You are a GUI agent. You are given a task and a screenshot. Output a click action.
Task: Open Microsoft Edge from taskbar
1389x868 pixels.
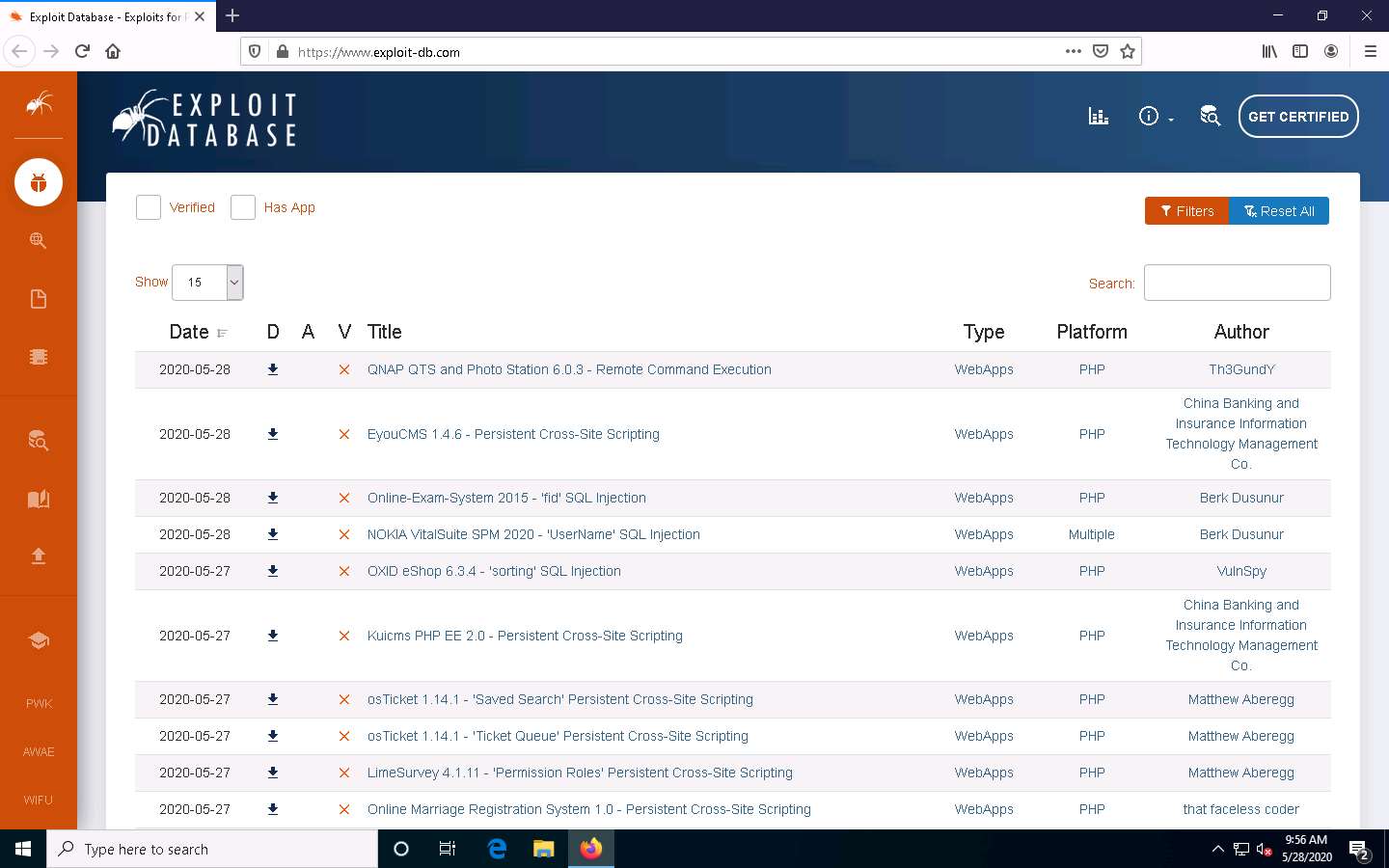(497, 849)
